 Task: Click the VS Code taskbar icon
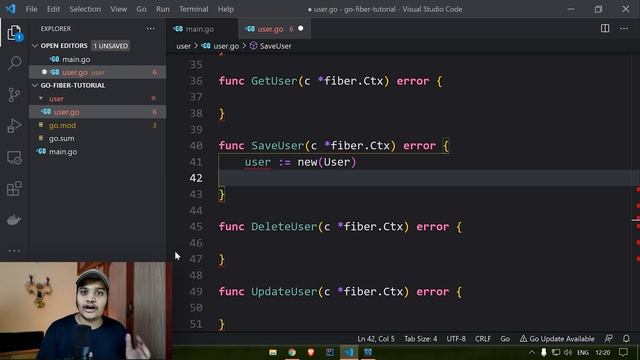pyautogui.click(x=349, y=352)
